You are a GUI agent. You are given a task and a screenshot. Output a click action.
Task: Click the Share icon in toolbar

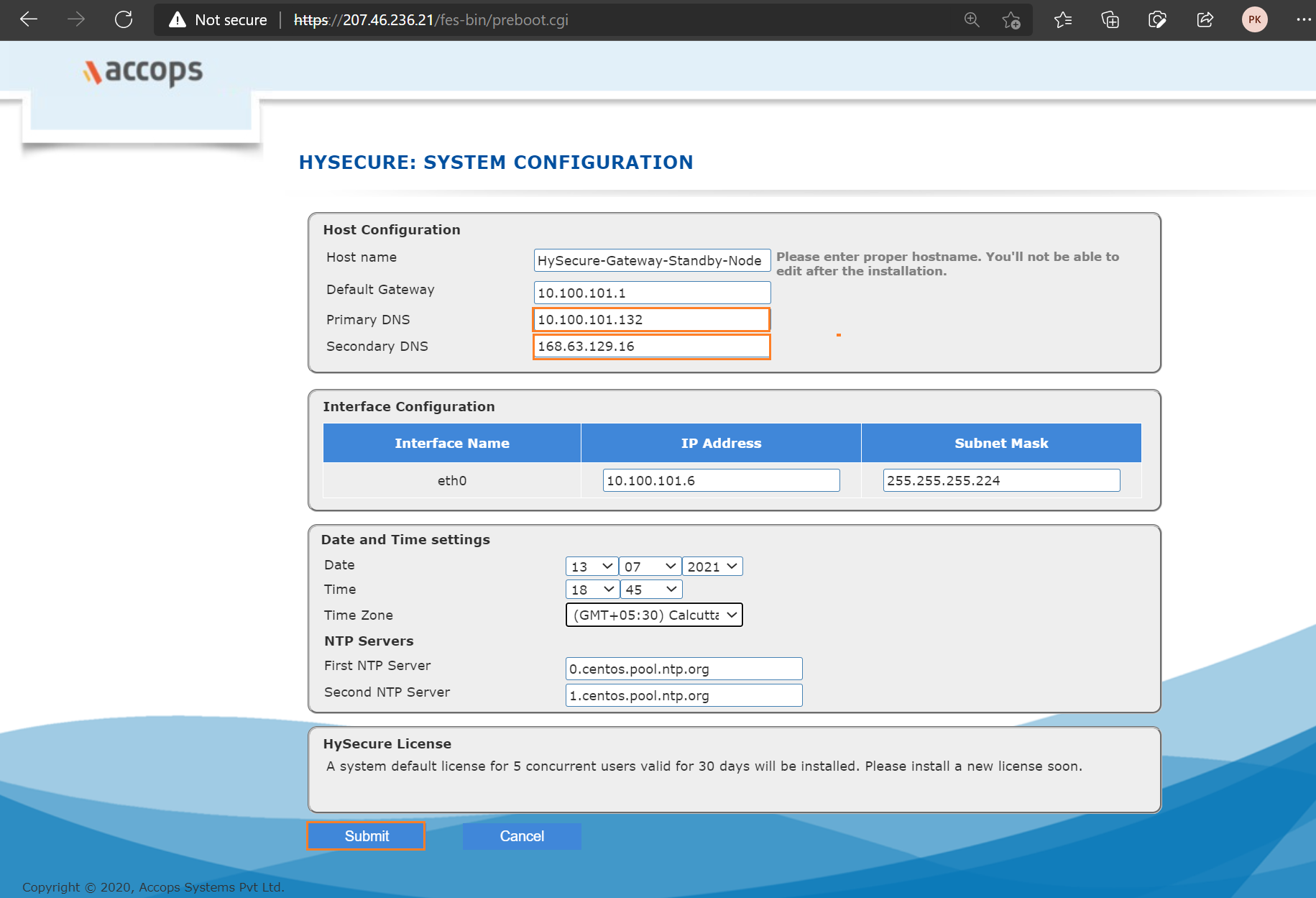pos(1205,20)
